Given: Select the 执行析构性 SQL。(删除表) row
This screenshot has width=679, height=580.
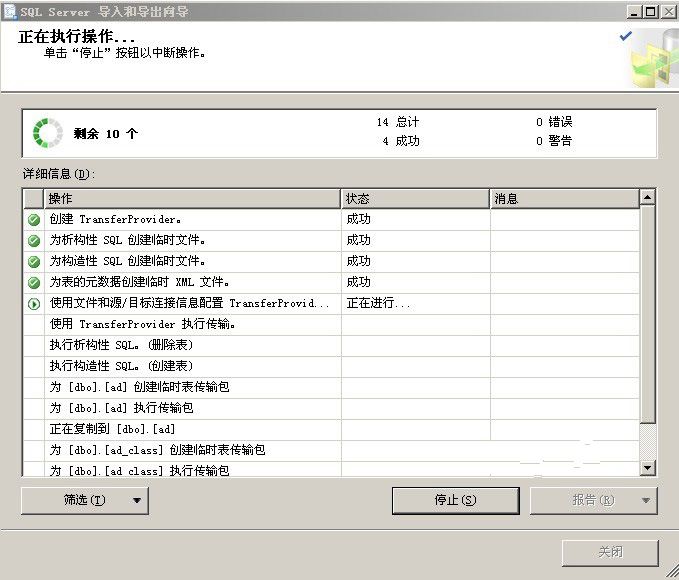Looking at the screenshot, I should [x=190, y=345].
